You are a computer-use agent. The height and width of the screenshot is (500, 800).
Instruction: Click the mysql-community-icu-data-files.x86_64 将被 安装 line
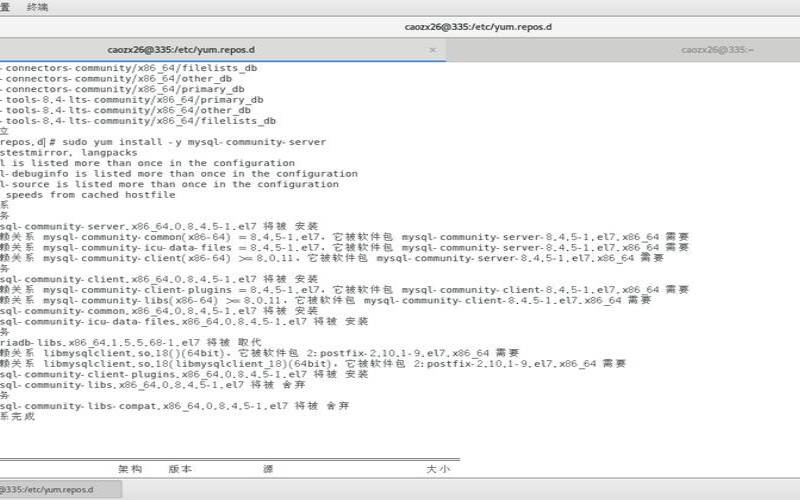(x=185, y=321)
